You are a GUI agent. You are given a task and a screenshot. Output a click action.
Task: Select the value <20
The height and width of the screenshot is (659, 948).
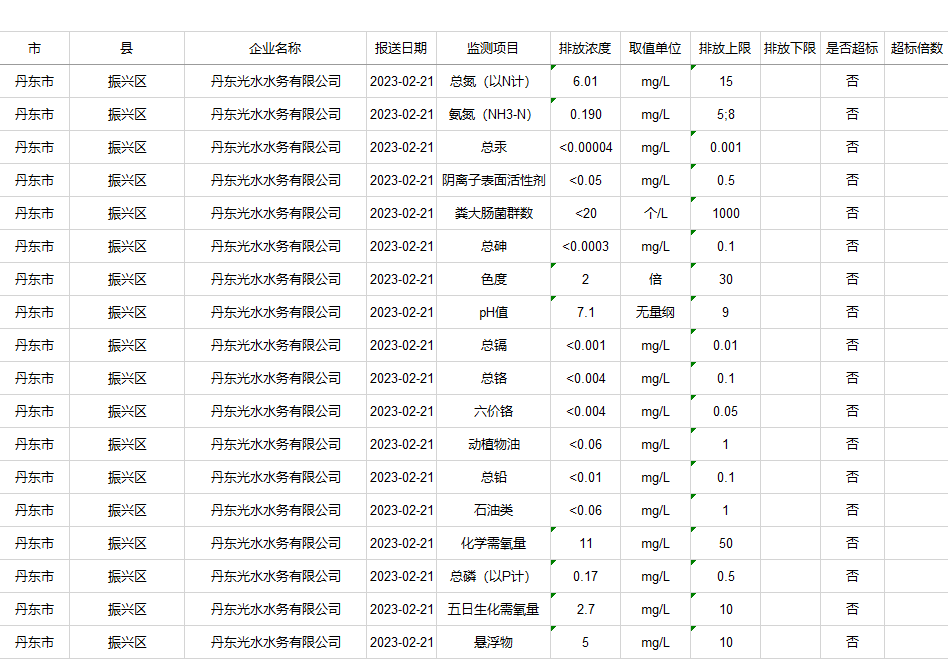585,213
